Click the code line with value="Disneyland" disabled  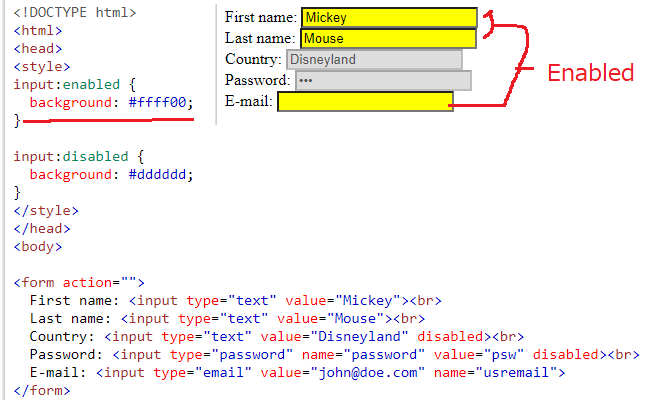(x=277, y=337)
